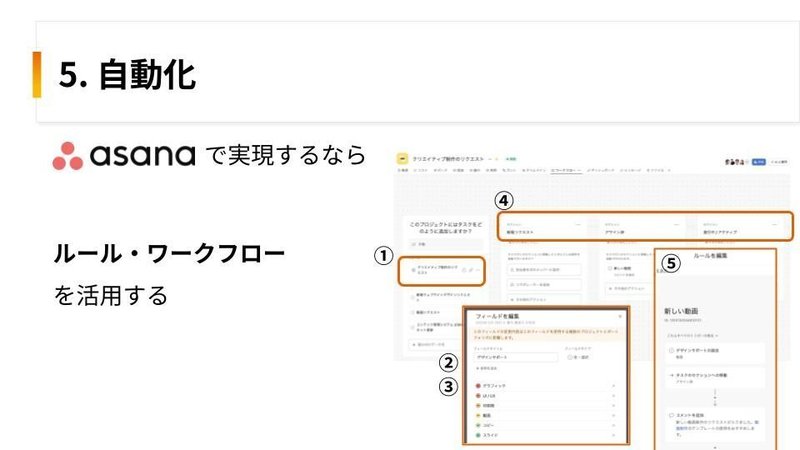The height and width of the screenshot is (450, 800).
Task: Select the デザイン中 section card
Action: point(642,228)
